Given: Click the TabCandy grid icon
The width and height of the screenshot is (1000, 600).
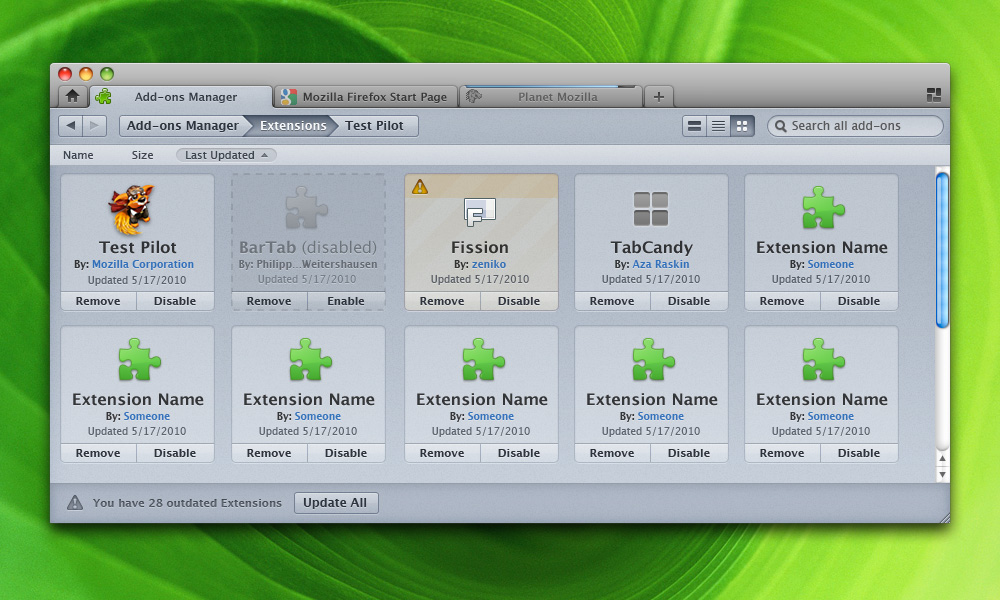Looking at the screenshot, I should point(650,209).
